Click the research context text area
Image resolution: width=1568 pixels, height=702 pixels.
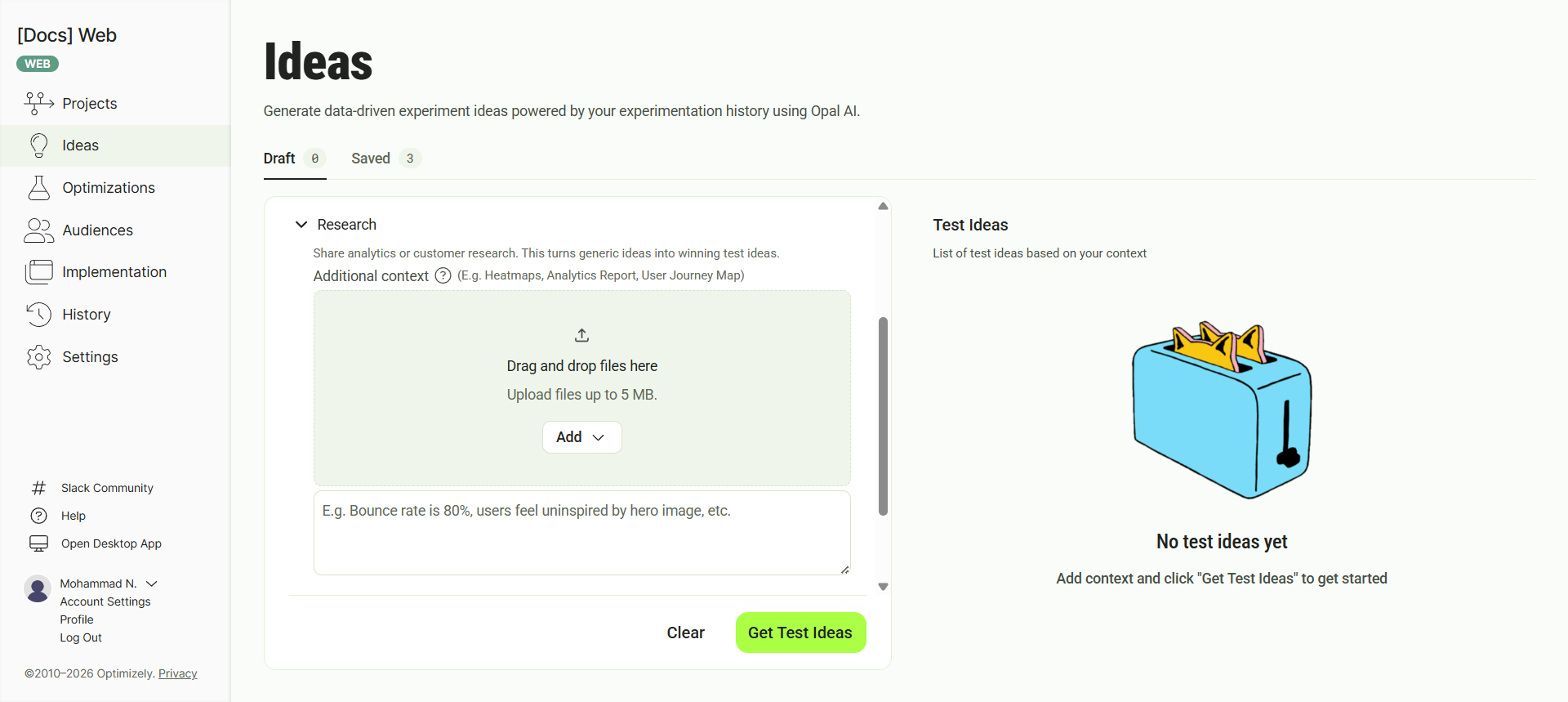pos(581,533)
